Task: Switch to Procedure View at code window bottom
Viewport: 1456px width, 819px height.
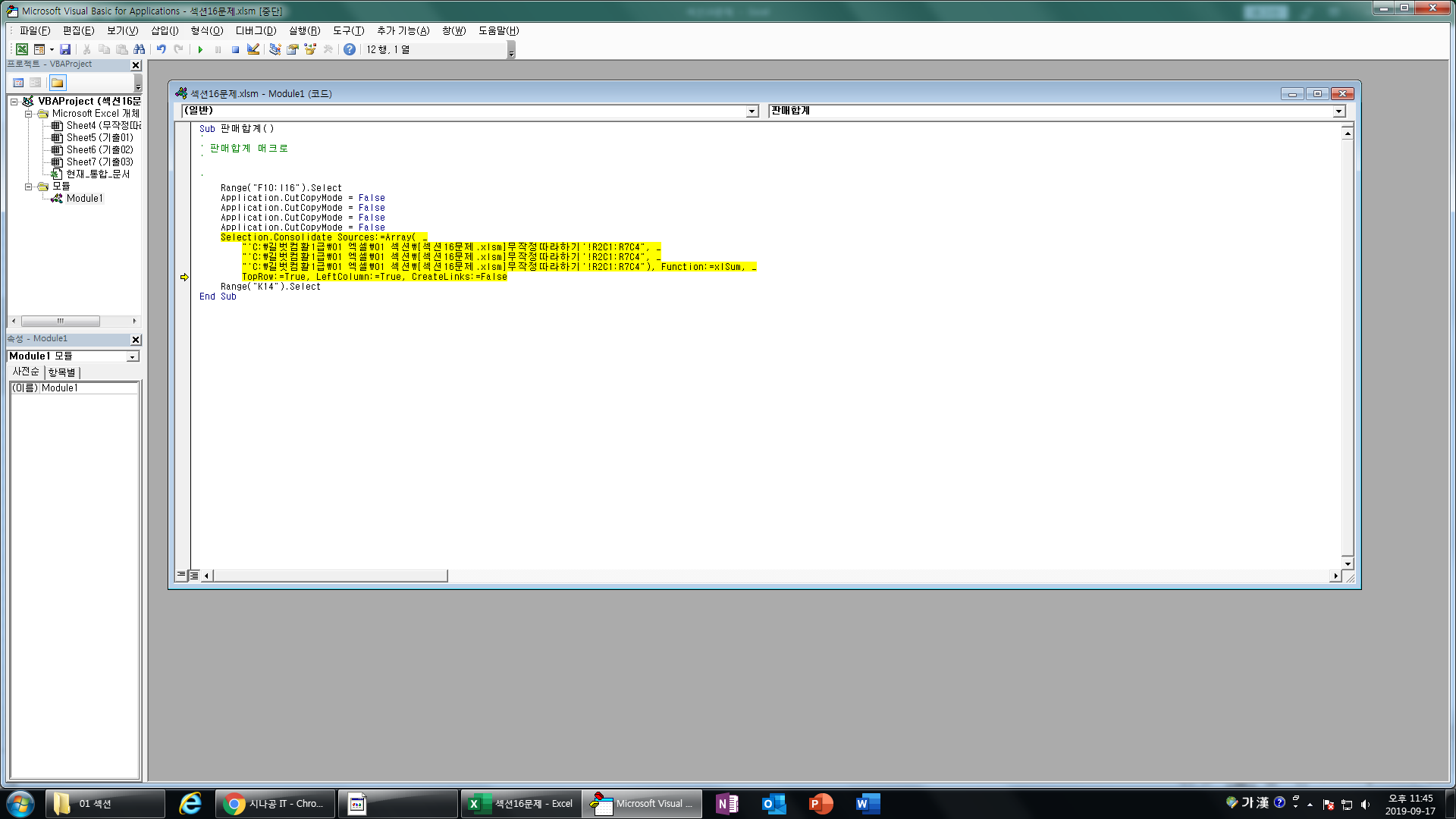Action: 181,576
